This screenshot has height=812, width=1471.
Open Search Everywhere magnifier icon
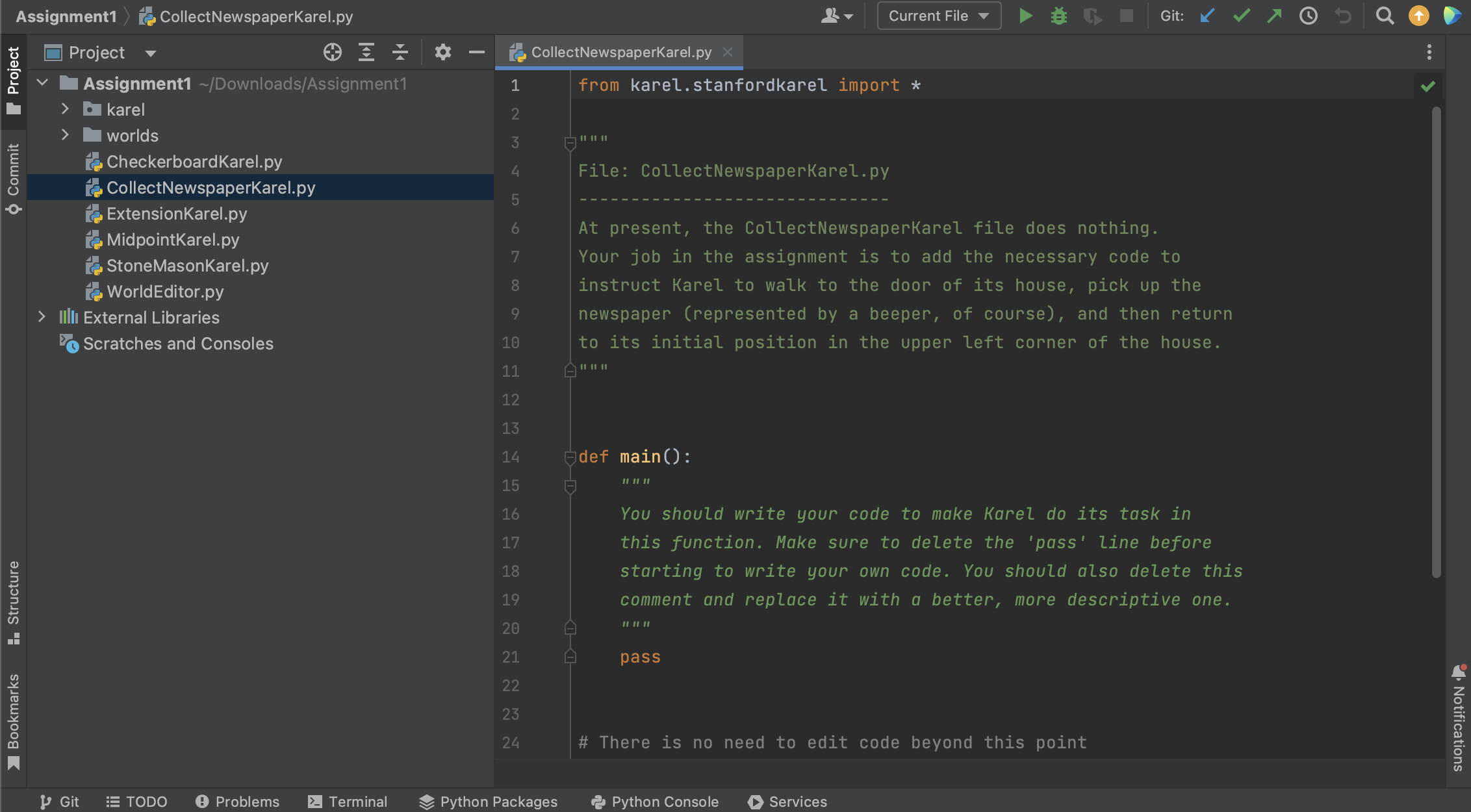tap(1385, 16)
